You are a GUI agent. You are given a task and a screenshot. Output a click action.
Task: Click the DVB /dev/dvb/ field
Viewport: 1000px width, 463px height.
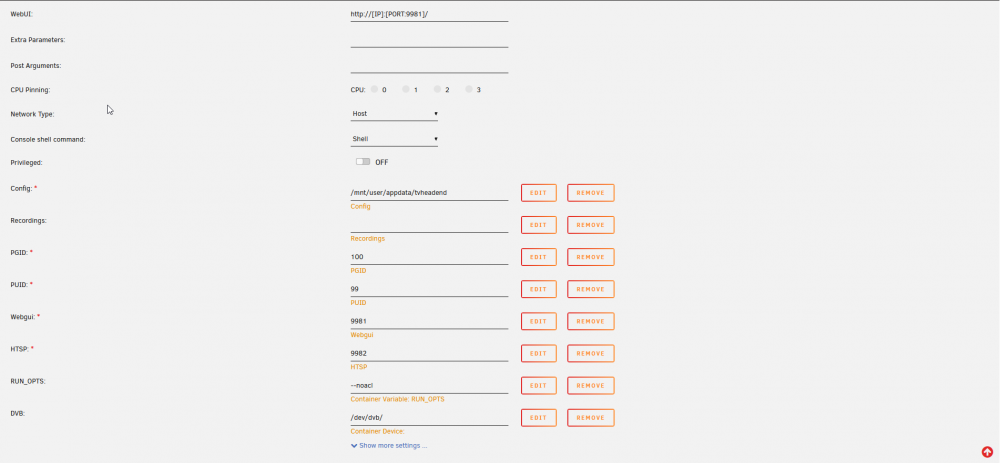click(x=429, y=418)
